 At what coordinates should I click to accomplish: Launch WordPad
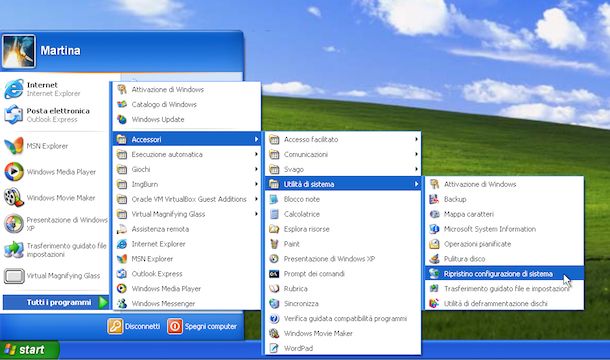click(x=343, y=348)
